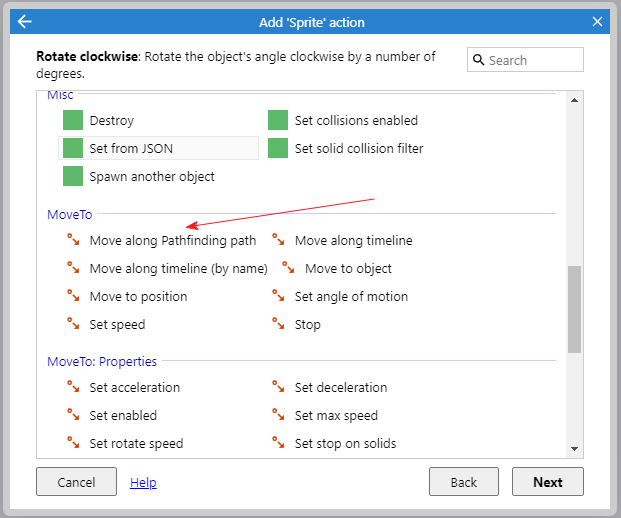Select Set solid collision filter

346,148
